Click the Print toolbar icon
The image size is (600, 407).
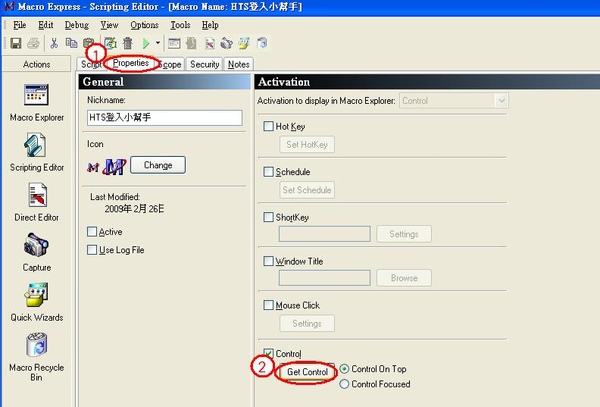pos(33,43)
